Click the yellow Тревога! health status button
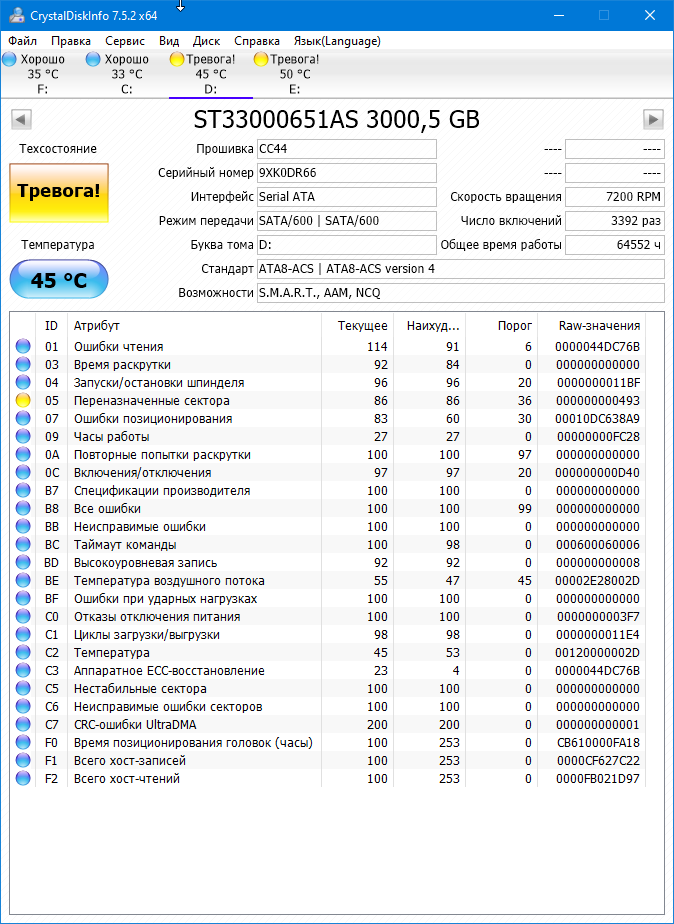The image size is (674, 924). click(x=58, y=191)
